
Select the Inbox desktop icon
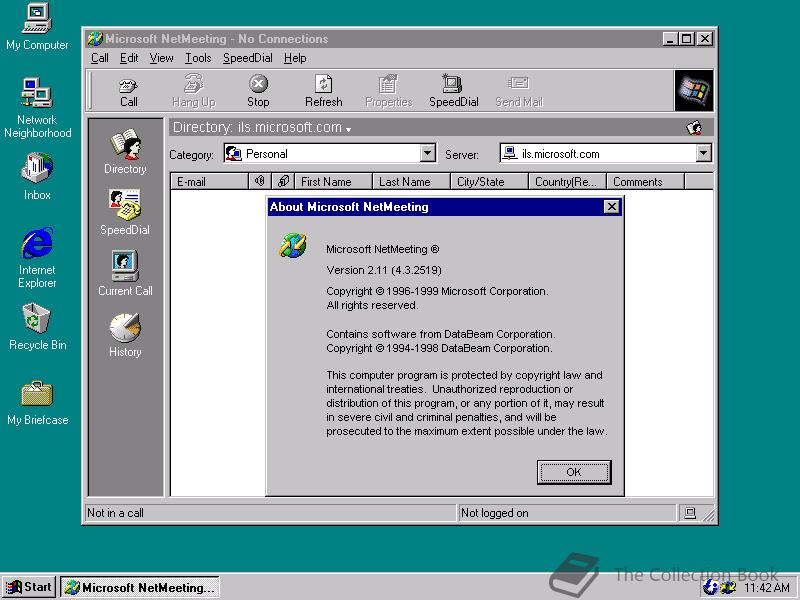(37, 177)
